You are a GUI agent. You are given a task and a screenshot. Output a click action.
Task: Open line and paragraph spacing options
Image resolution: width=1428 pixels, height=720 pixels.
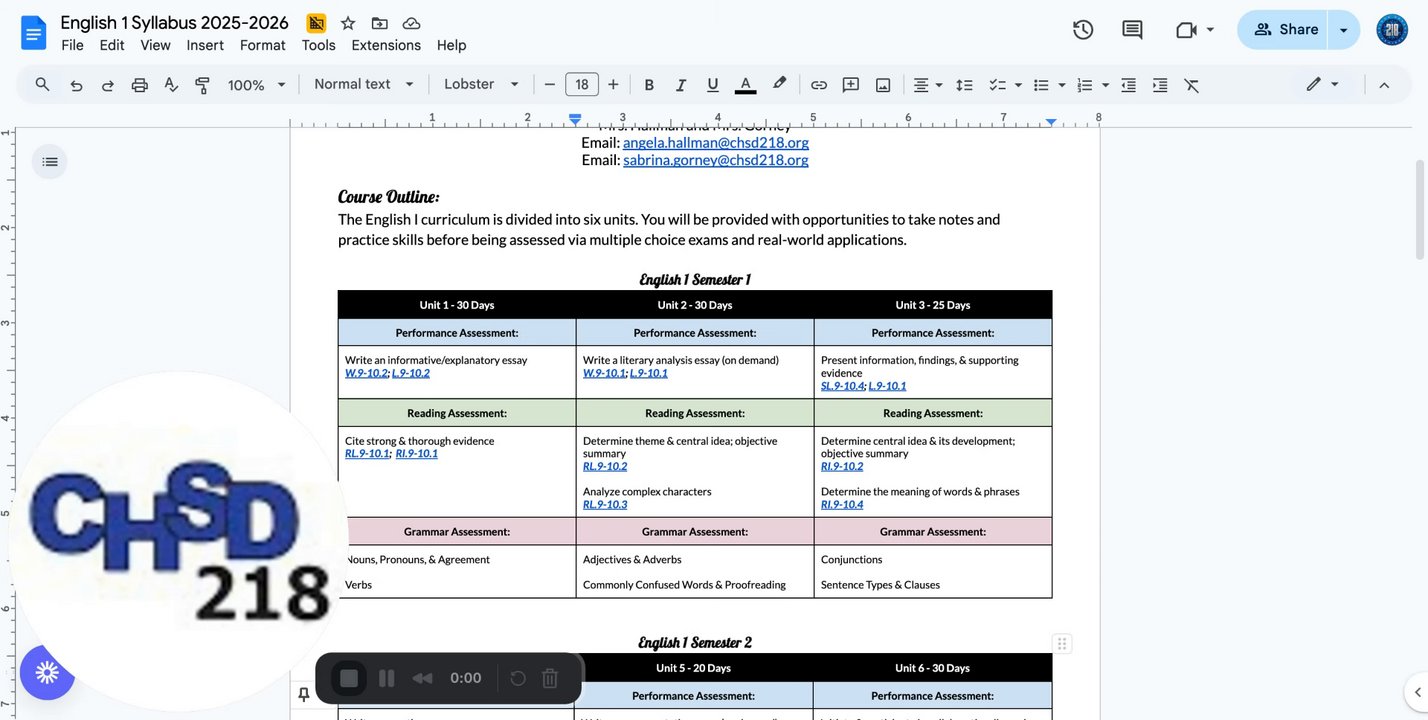pos(964,85)
